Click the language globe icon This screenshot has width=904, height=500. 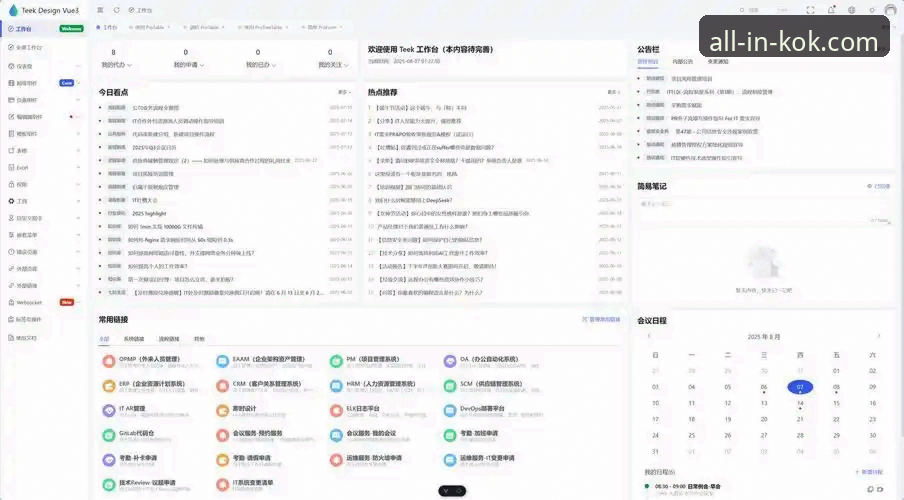852,10
